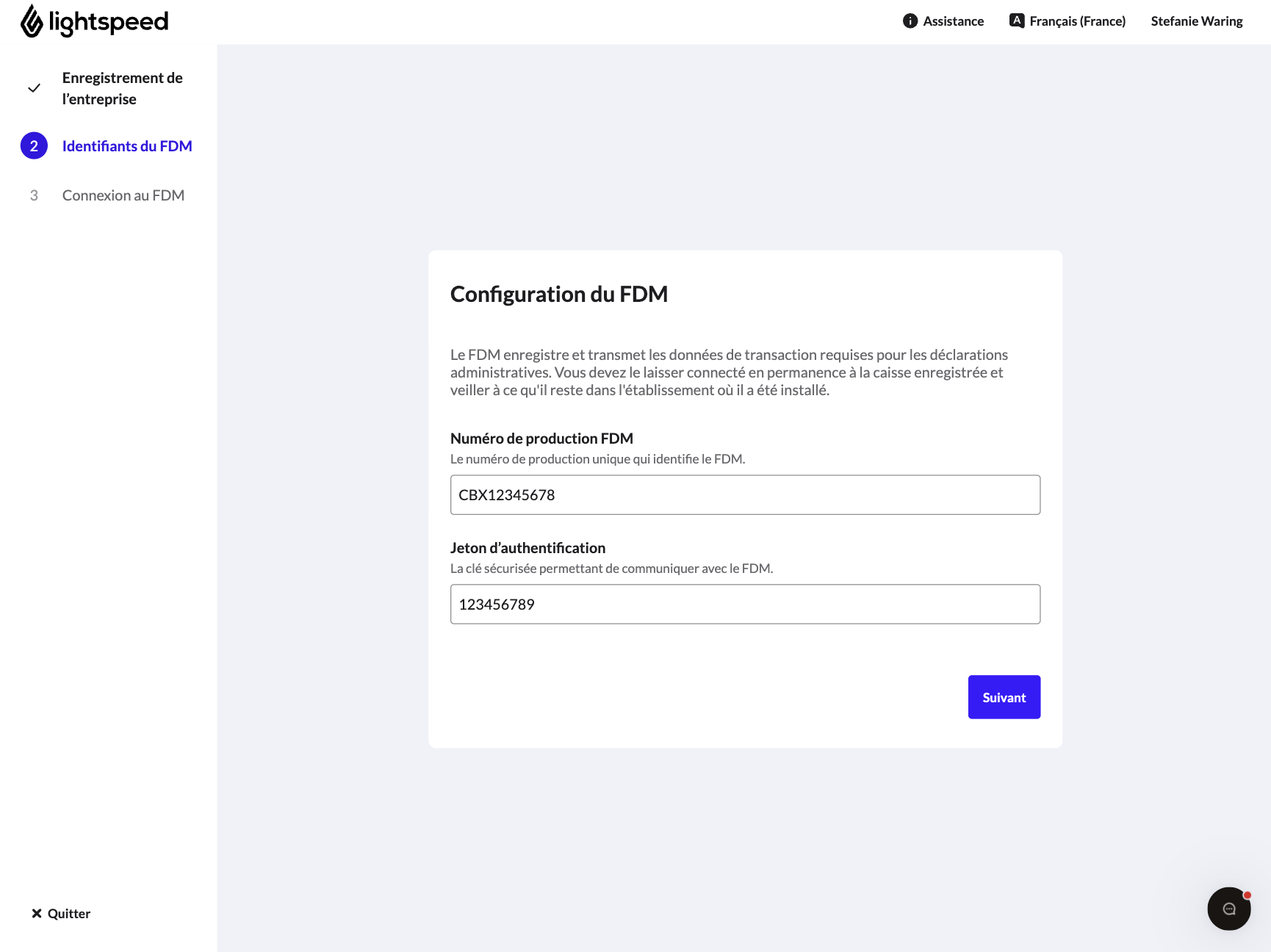This screenshot has width=1271, height=952.
Task: Open Assistance from the info icon
Action: click(910, 21)
